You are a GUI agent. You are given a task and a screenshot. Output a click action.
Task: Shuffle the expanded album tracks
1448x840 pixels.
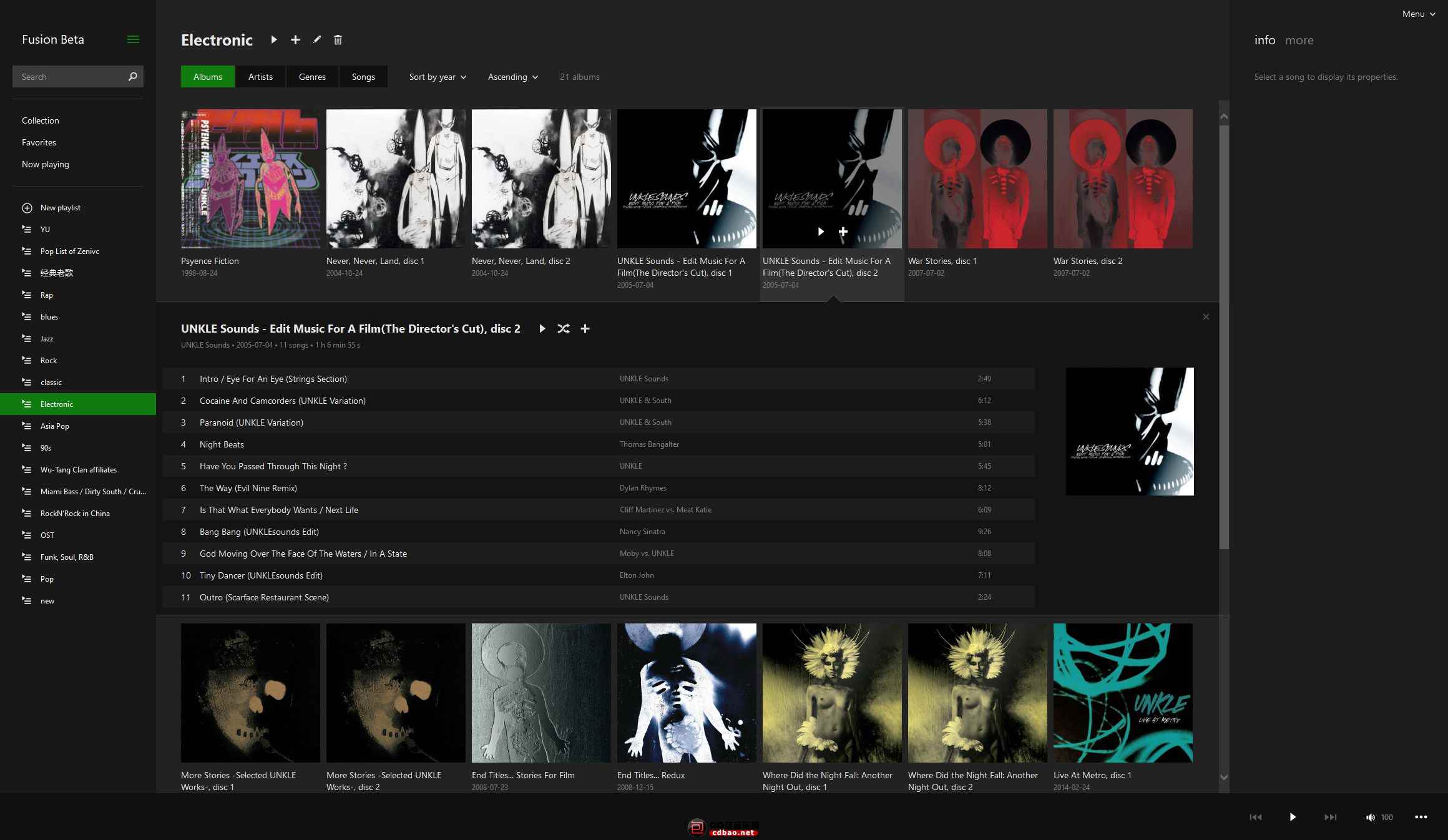coord(563,328)
